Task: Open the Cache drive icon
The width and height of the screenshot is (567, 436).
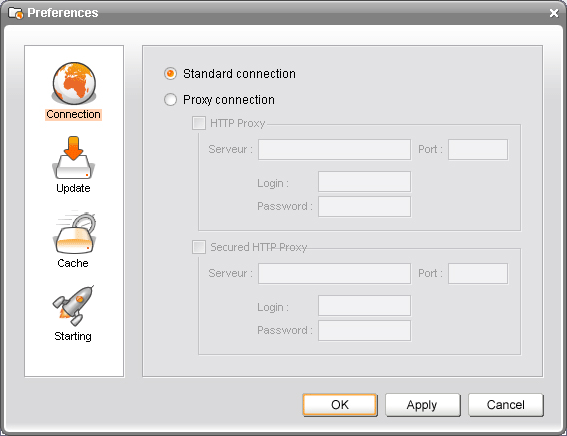Action: [x=74, y=232]
